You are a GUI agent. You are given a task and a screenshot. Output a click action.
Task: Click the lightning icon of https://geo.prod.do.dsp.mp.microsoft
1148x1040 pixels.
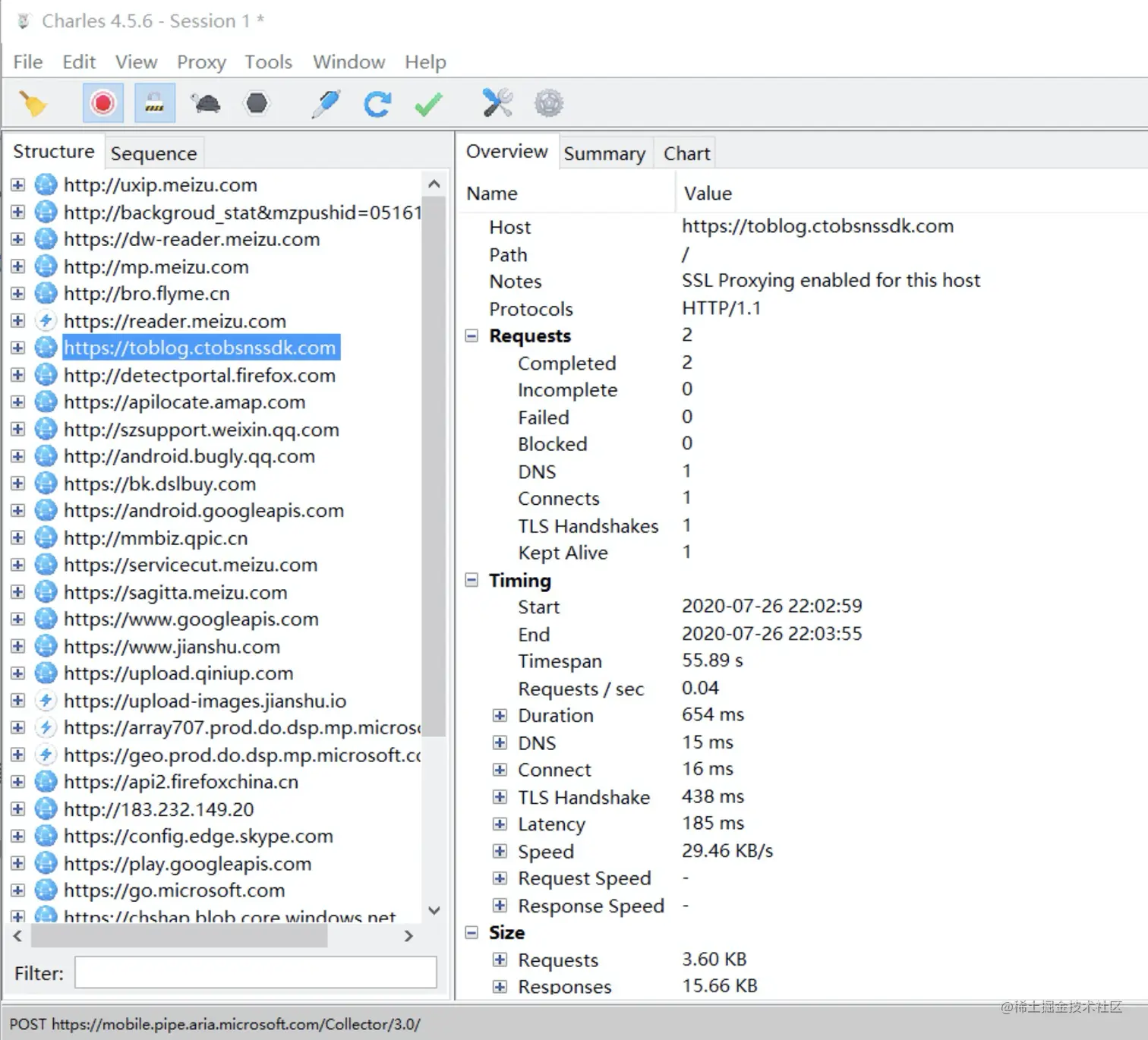coord(46,755)
